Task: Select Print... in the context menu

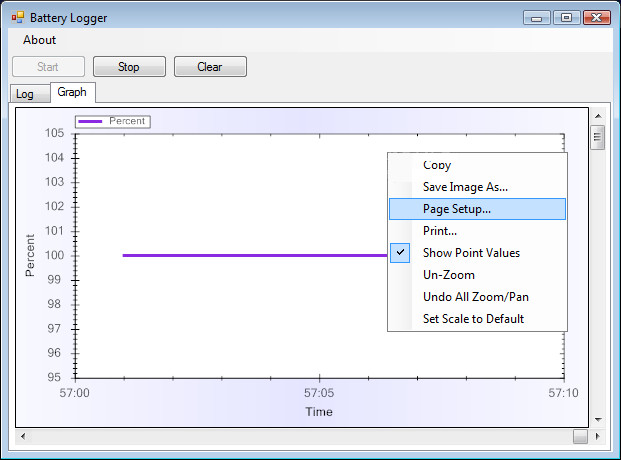Action: [x=477, y=231]
